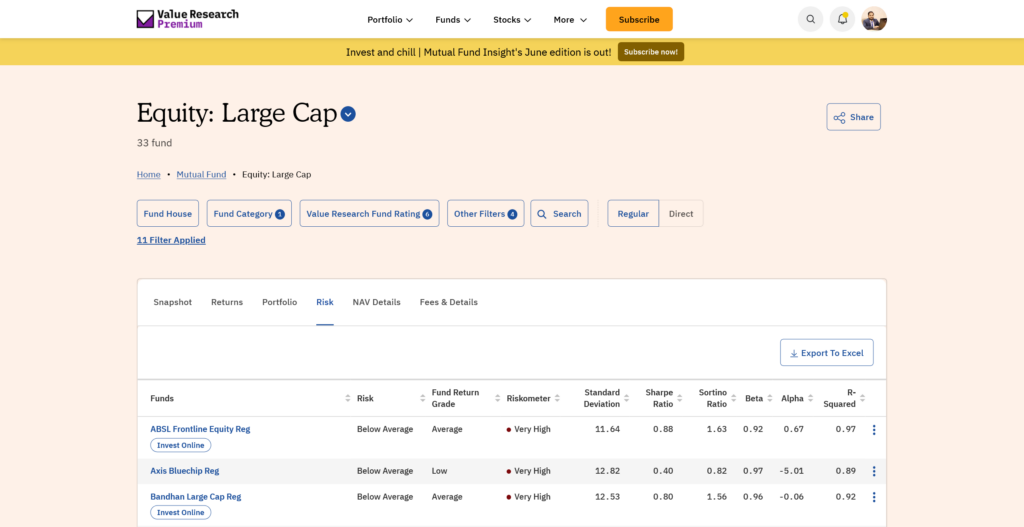Sort by Standard Deviation column arrows

pos(627,399)
